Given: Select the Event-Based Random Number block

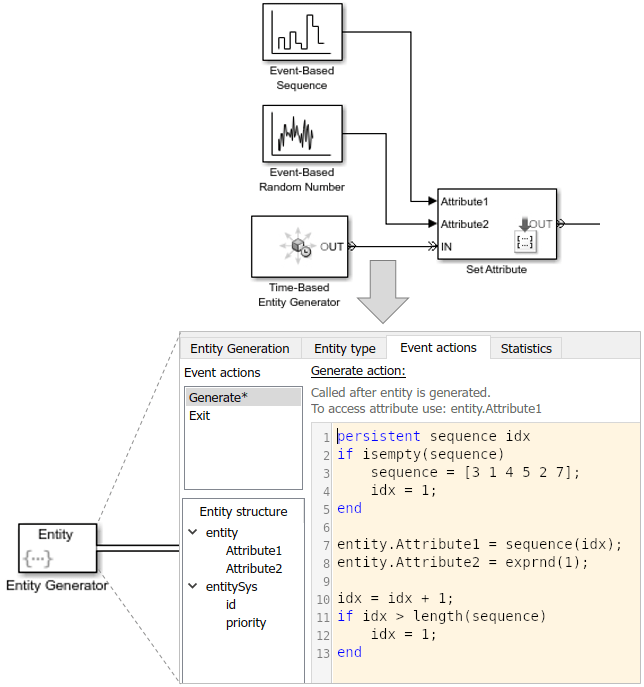Looking at the screenshot, I should point(302,134).
